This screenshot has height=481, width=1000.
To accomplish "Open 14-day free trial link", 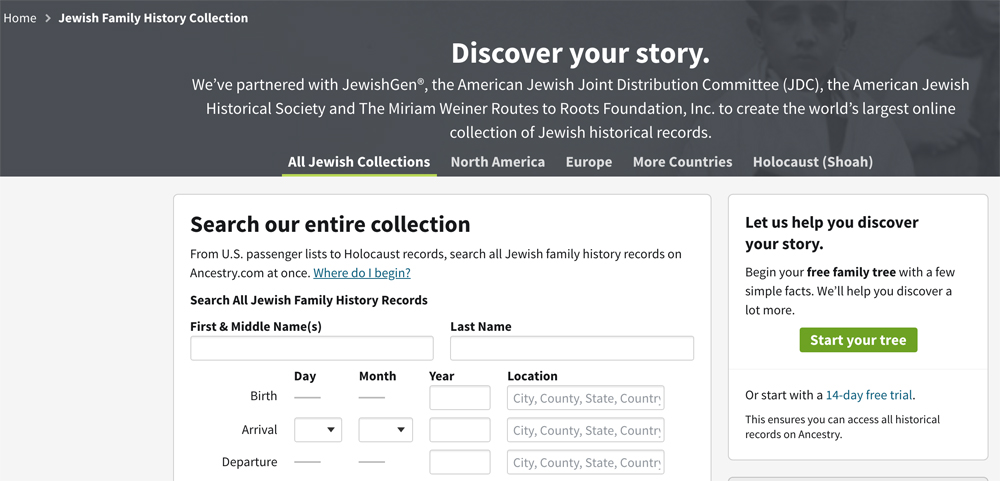I will click(869, 395).
